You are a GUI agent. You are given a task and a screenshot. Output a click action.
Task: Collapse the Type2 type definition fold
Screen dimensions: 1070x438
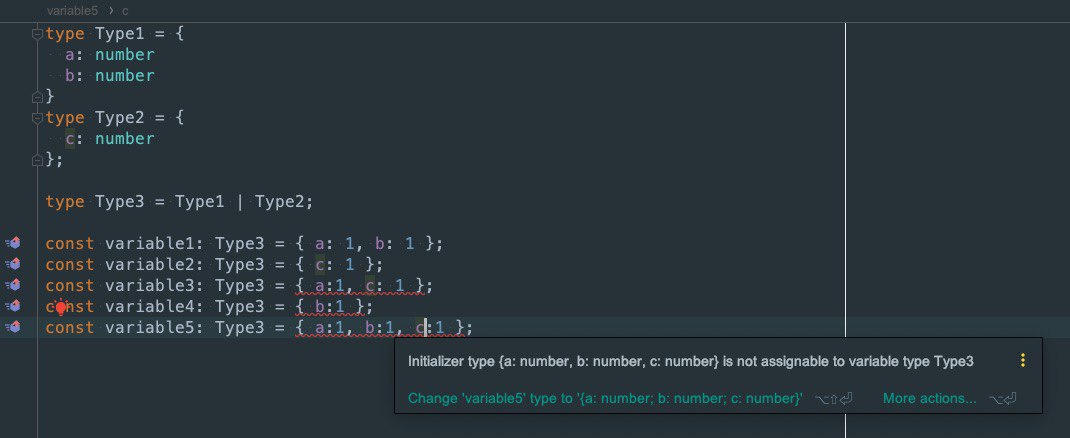(38, 118)
